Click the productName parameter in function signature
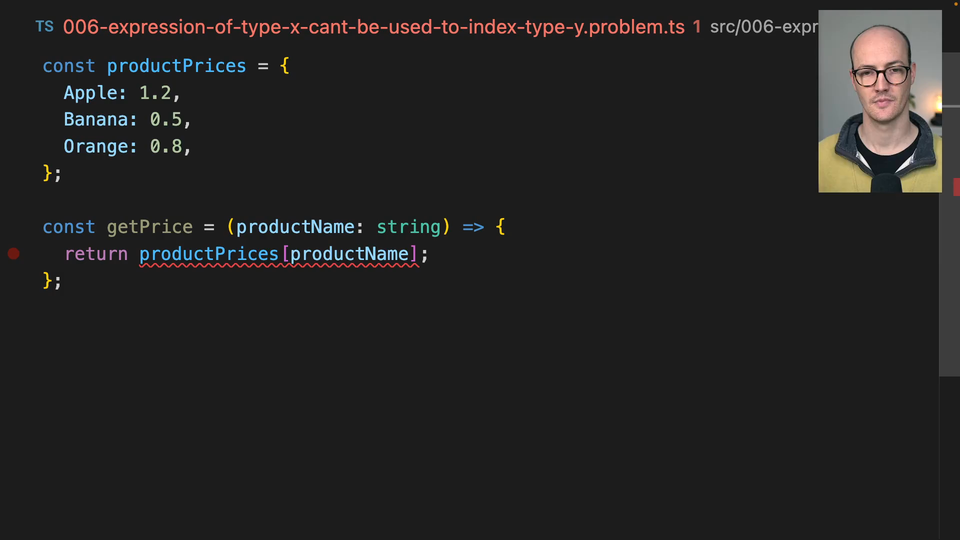The height and width of the screenshot is (540, 960). pos(295,227)
